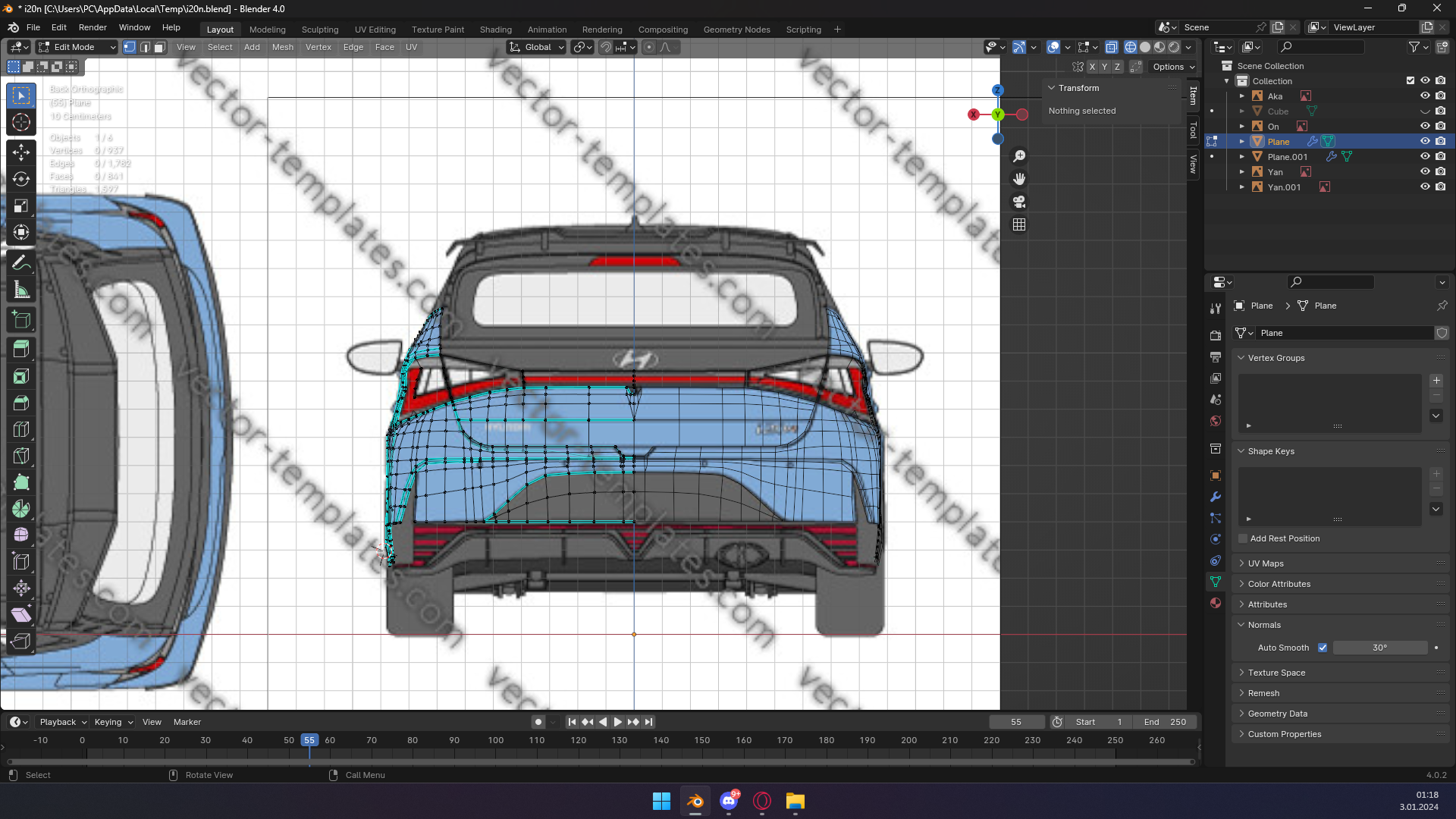Uncheck the Auto Smooth checkbox
This screenshot has width=1456, height=819.
[1323, 648]
